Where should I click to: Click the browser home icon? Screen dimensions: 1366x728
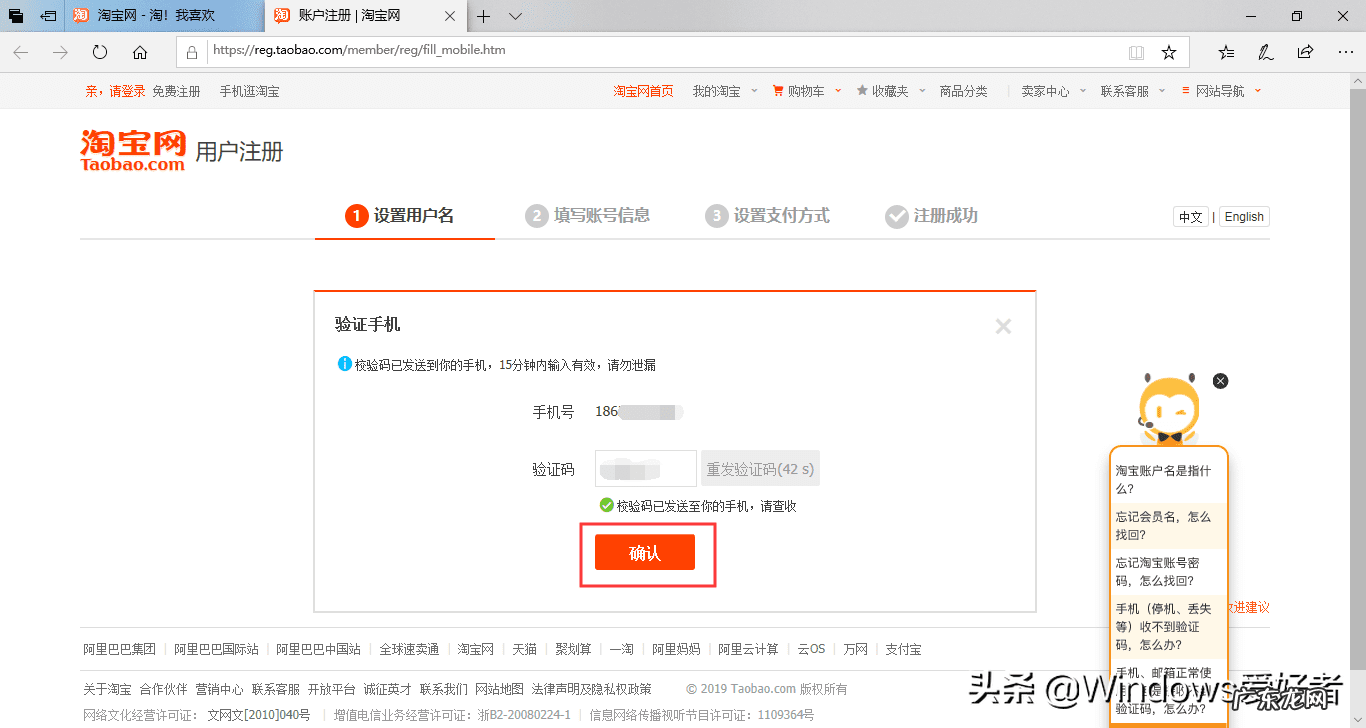[x=139, y=52]
